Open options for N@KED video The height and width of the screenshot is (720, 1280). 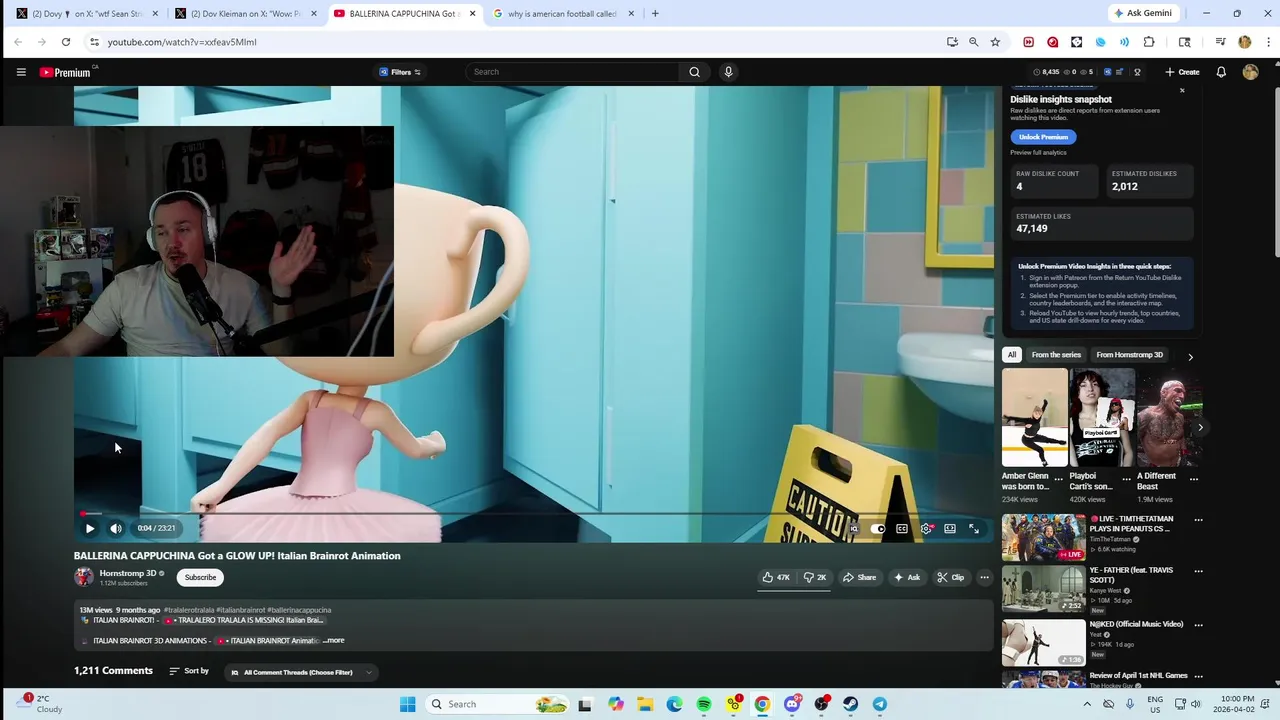[1198, 625]
